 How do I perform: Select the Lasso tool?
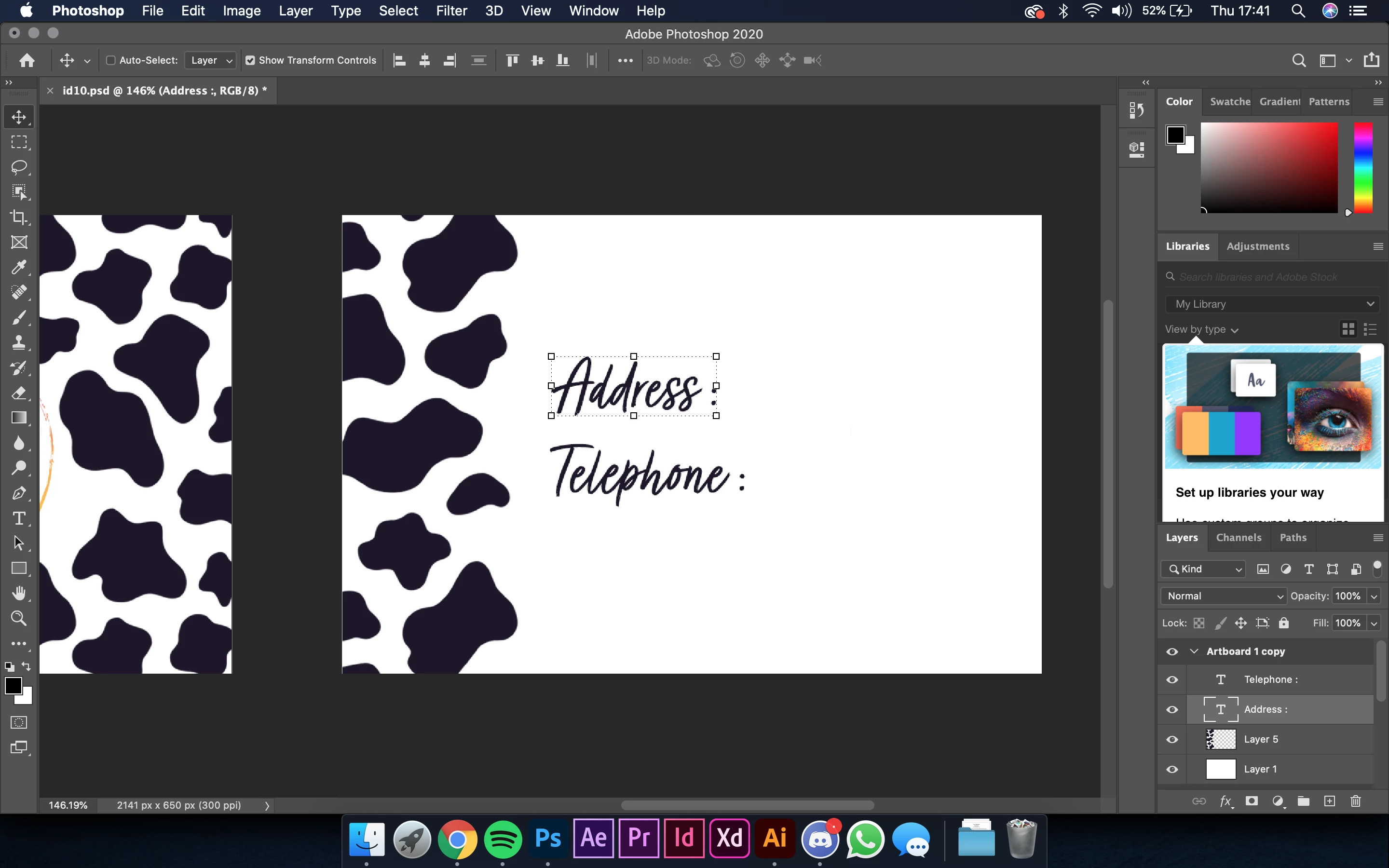[x=19, y=167]
